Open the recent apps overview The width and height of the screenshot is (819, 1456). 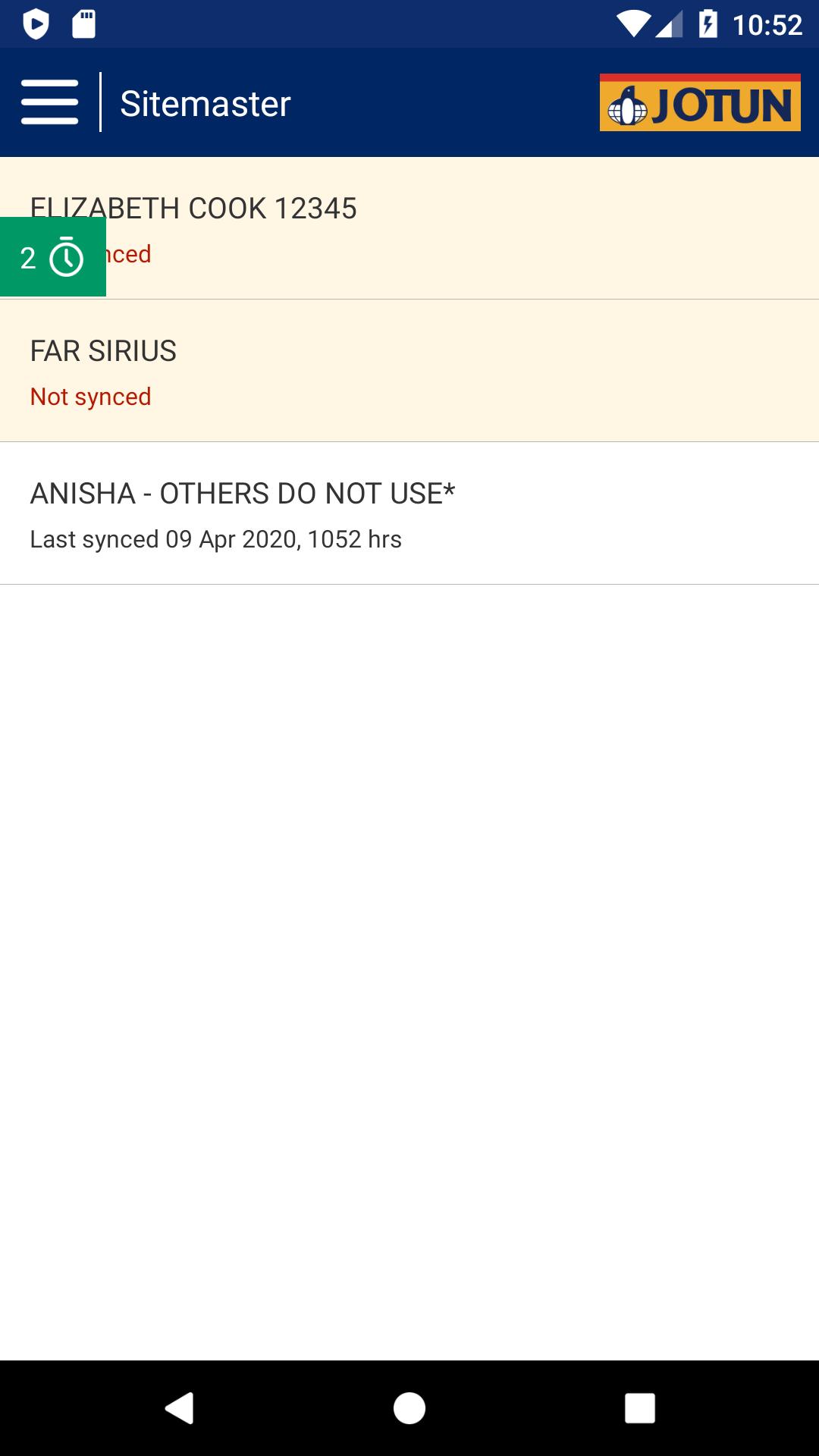point(639,1408)
